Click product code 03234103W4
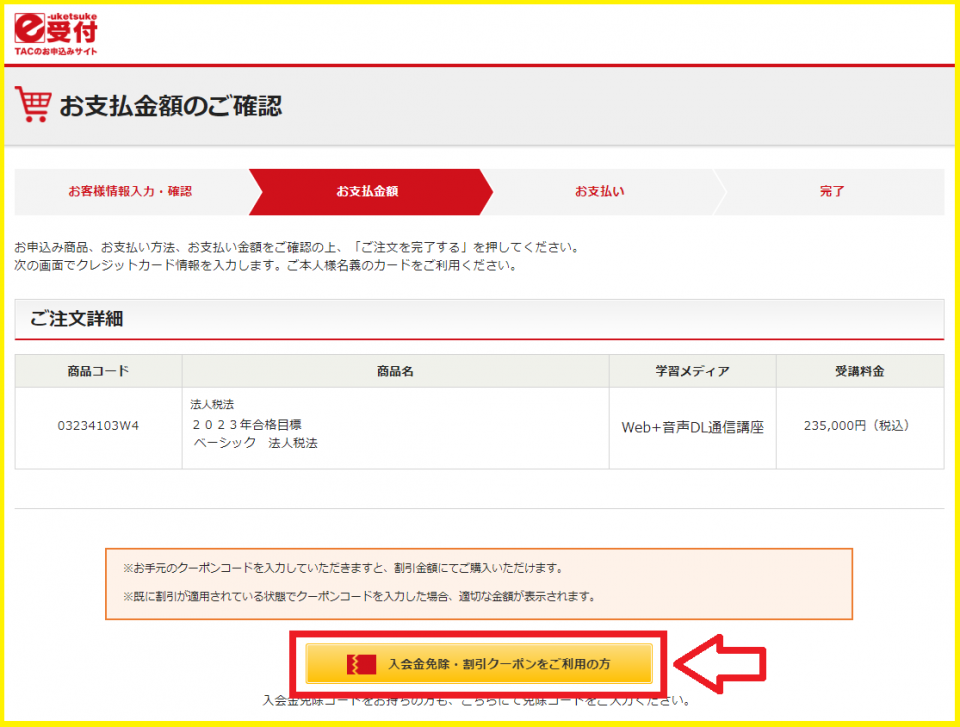The height and width of the screenshot is (727, 960). pyautogui.click(x=98, y=425)
